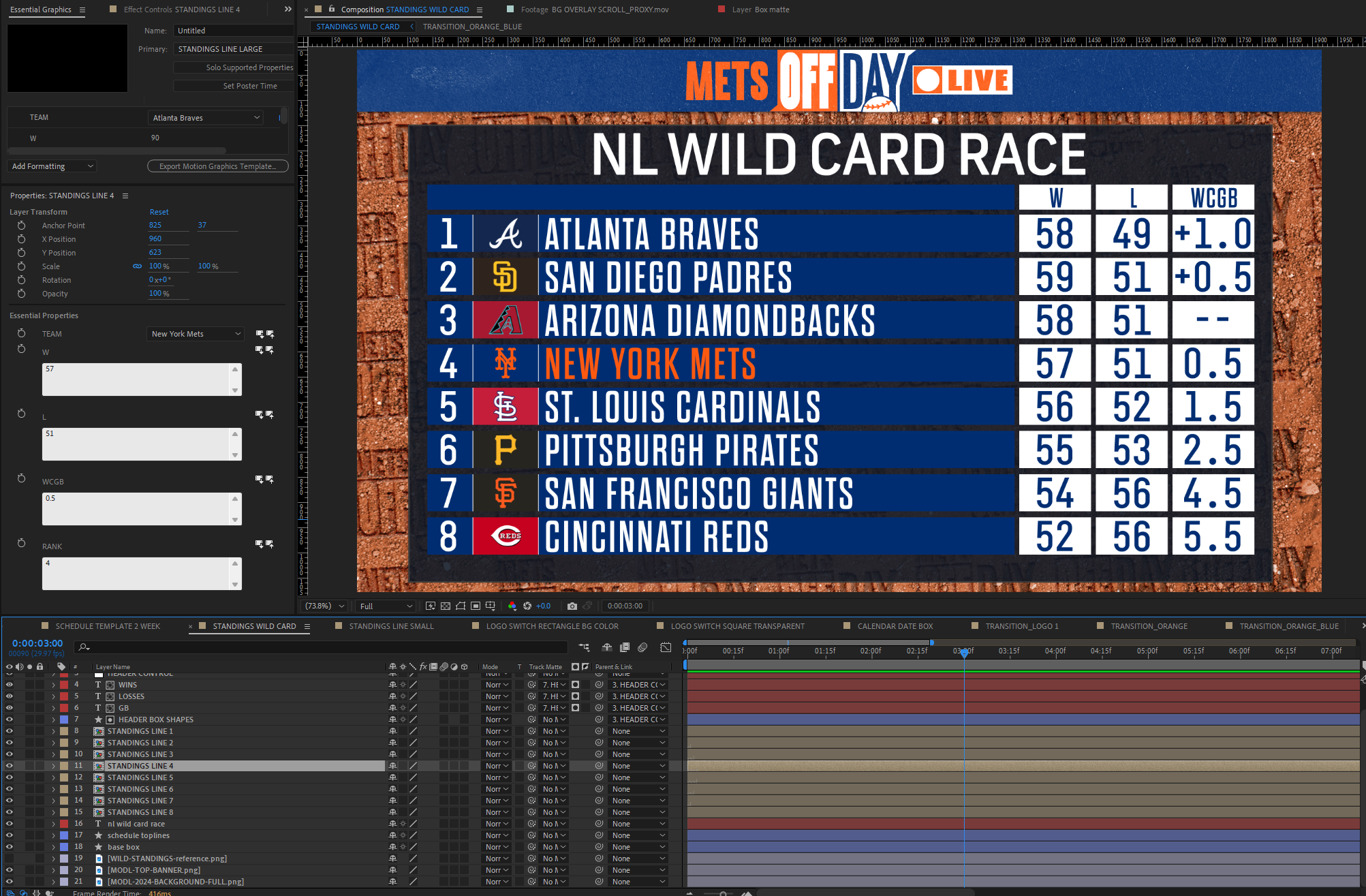Viewport: 1366px width, 896px height.
Task: Show the WILD-STANDINGS-reference.png layer
Action: [10, 859]
